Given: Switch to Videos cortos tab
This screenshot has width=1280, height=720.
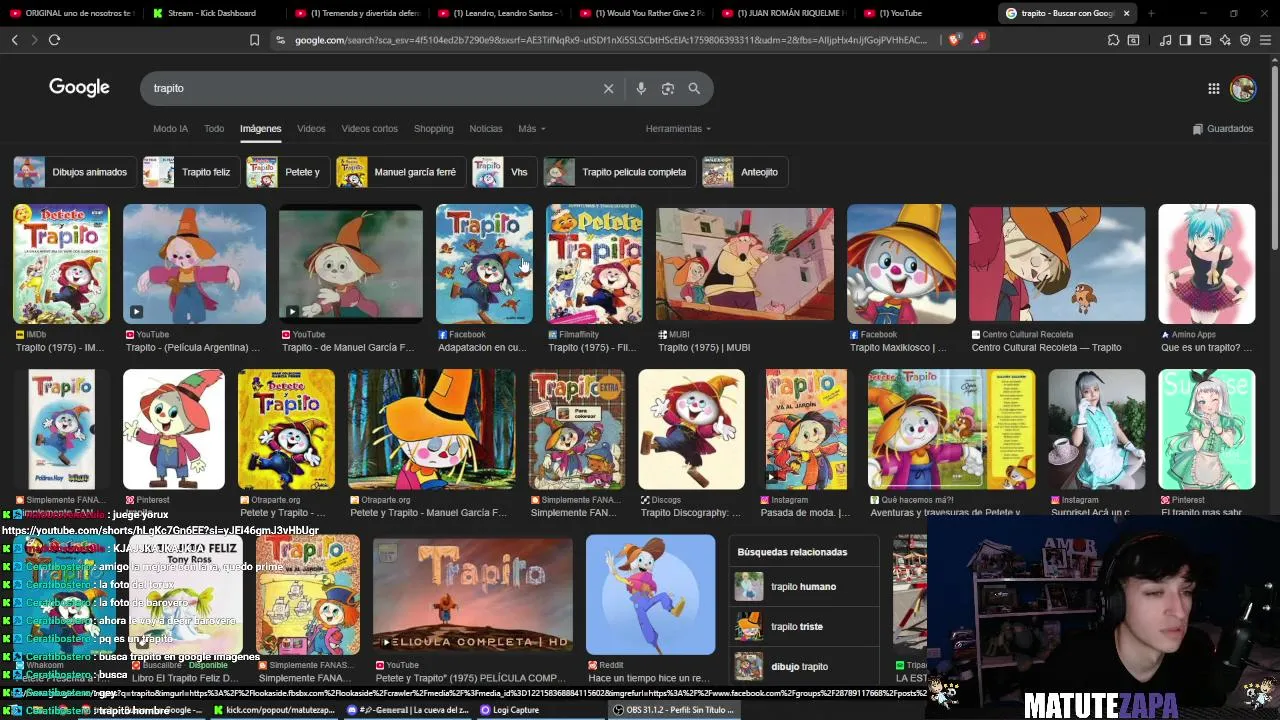Looking at the screenshot, I should click(369, 129).
